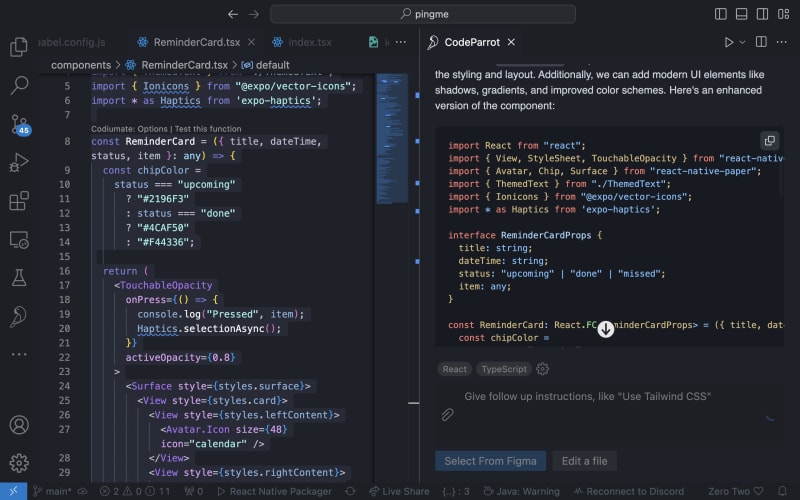The width and height of the screenshot is (800, 500).
Task: Open the Manage gear menu
Action: point(19,463)
